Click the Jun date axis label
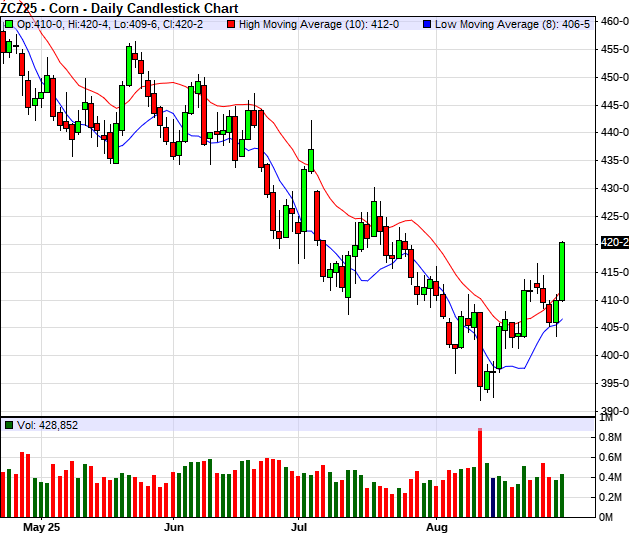 coord(174,525)
